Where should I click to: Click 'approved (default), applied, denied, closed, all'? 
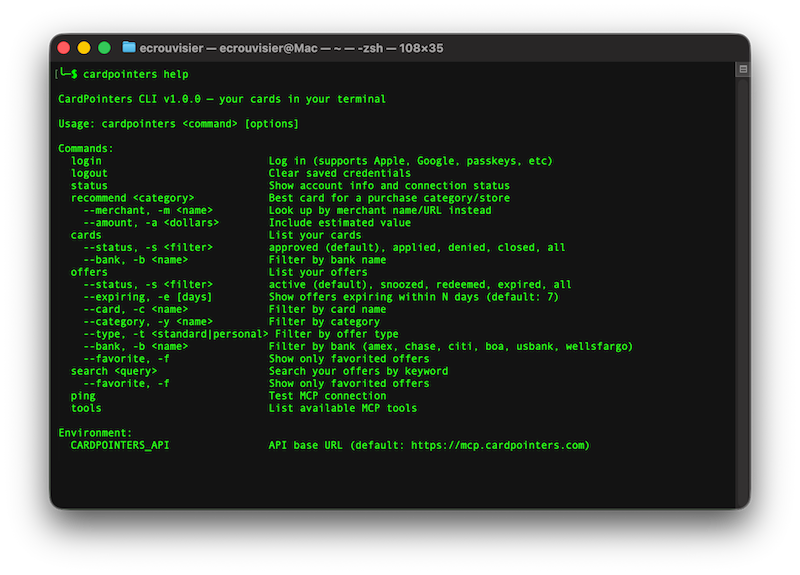(417, 247)
